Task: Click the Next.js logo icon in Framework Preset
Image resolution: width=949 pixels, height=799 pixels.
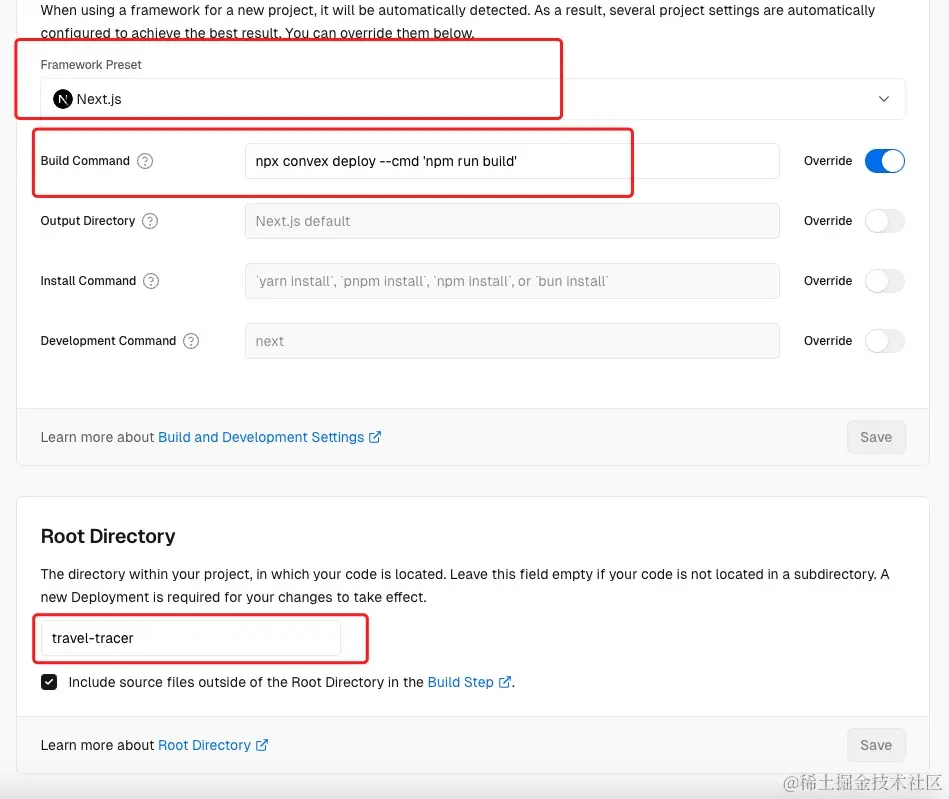Action: click(x=63, y=99)
